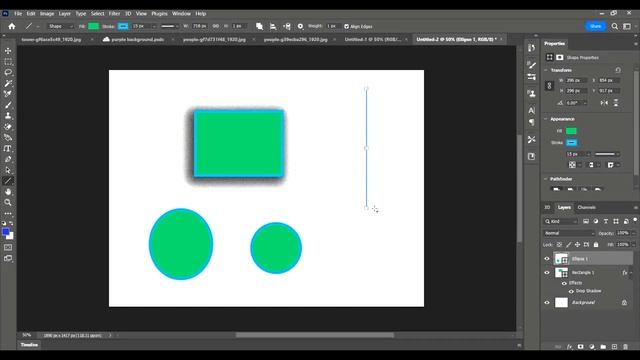
Task: Toggle lock all padlock in Layers
Action: tap(596, 244)
